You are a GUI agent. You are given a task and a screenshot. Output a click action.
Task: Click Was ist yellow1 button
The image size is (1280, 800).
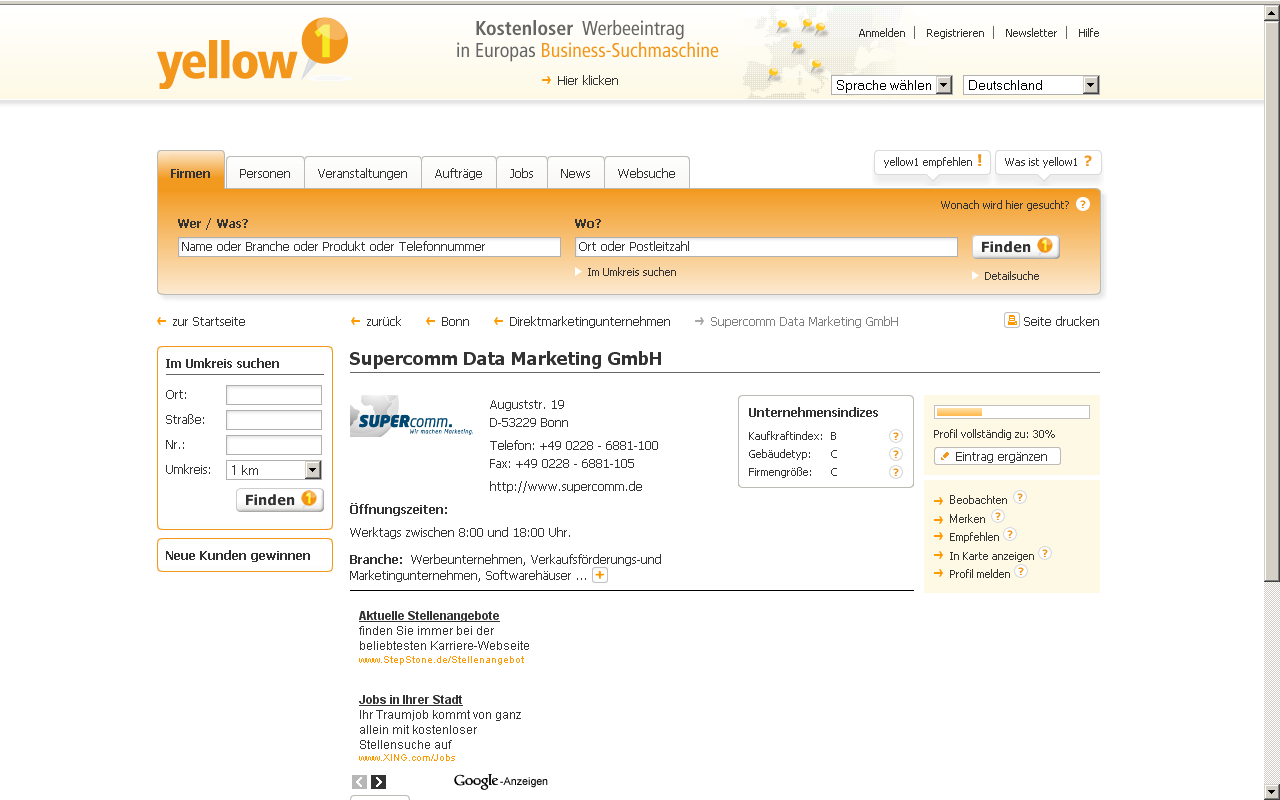[x=1048, y=162]
